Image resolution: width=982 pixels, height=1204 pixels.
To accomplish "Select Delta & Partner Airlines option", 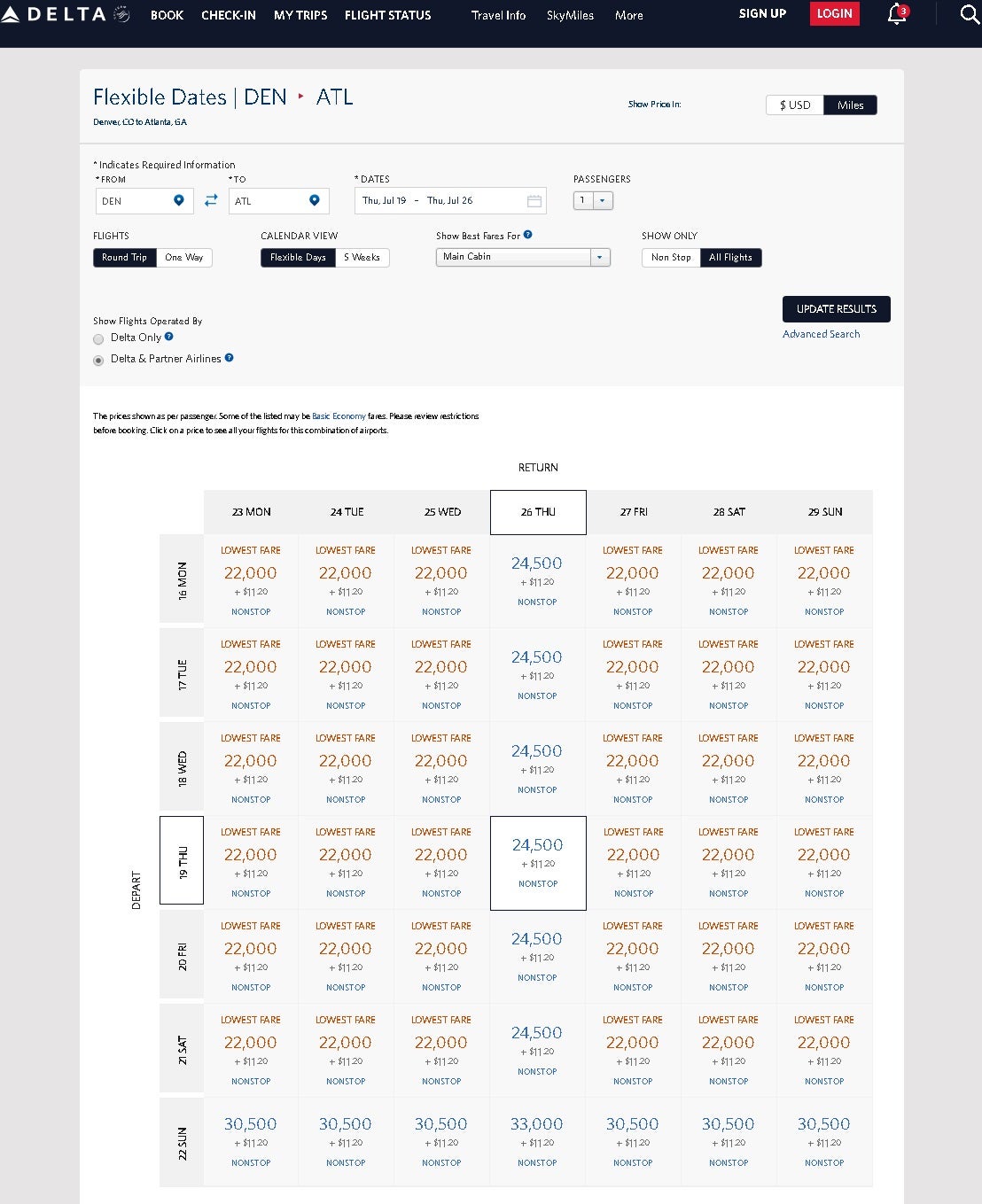I will pyautogui.click(x=98, y=361).
